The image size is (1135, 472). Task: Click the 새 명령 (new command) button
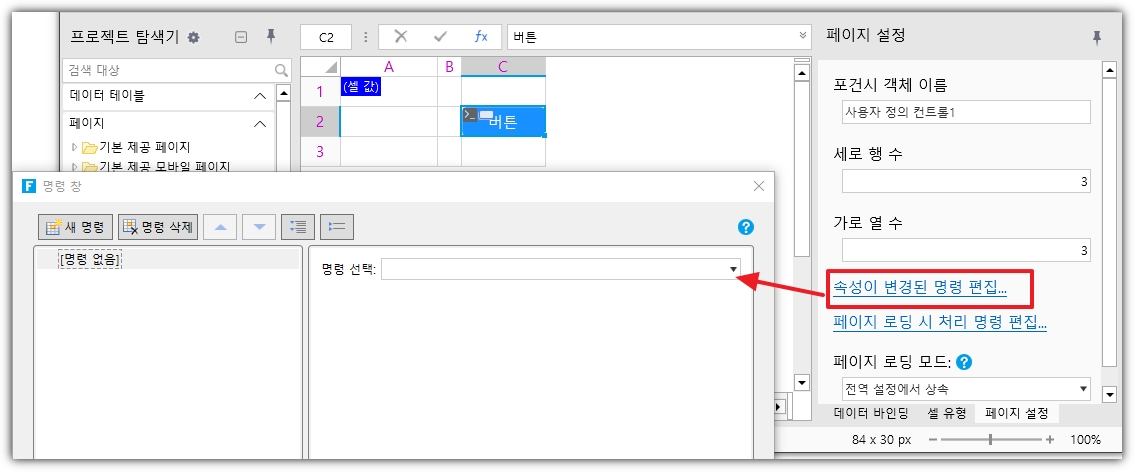tap(76, 227)
